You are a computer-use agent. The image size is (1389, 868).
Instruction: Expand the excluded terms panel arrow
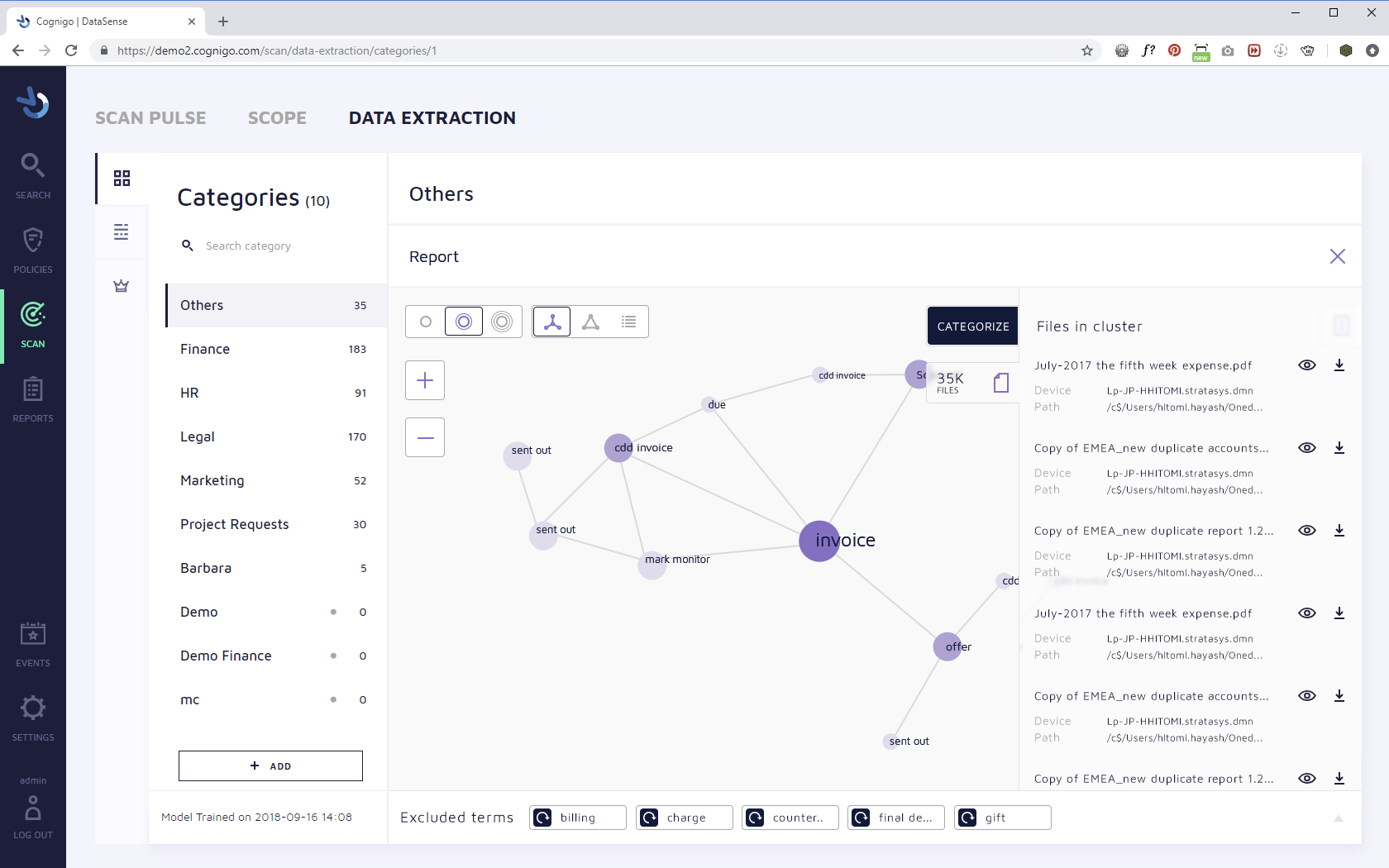(x=1338, y=818)
